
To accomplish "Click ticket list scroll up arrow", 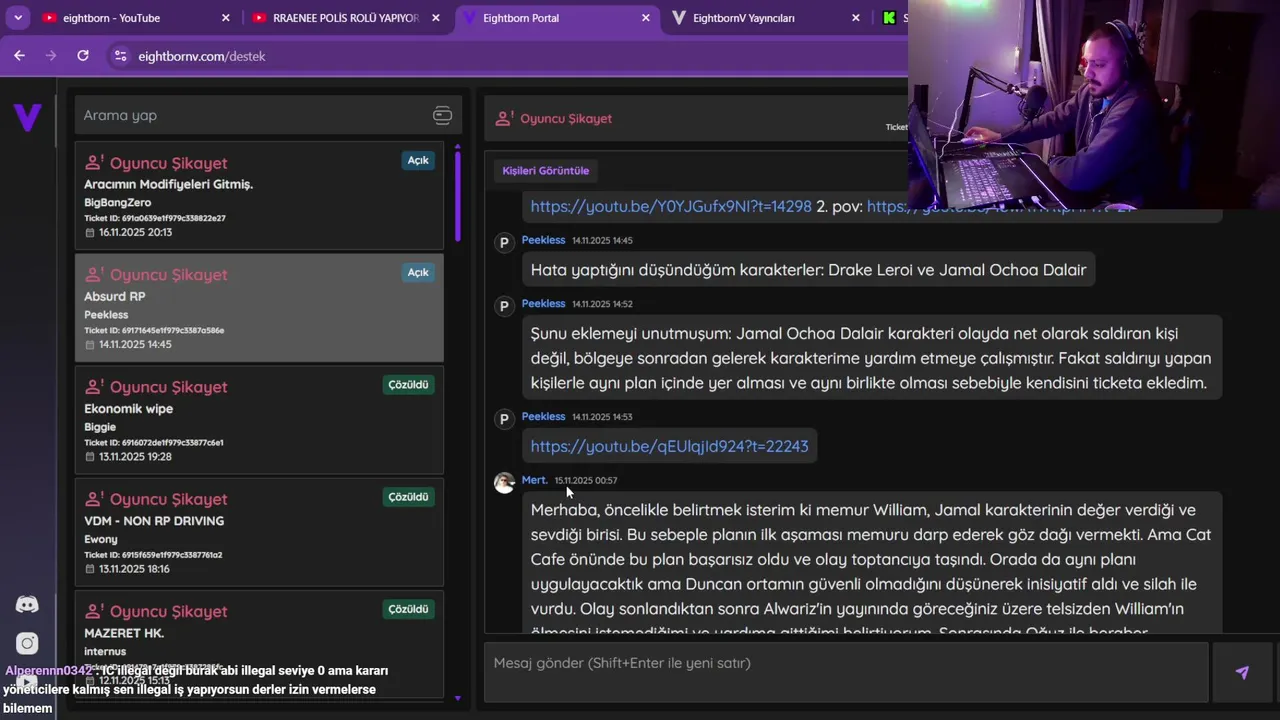I will (x=457, y=146).
